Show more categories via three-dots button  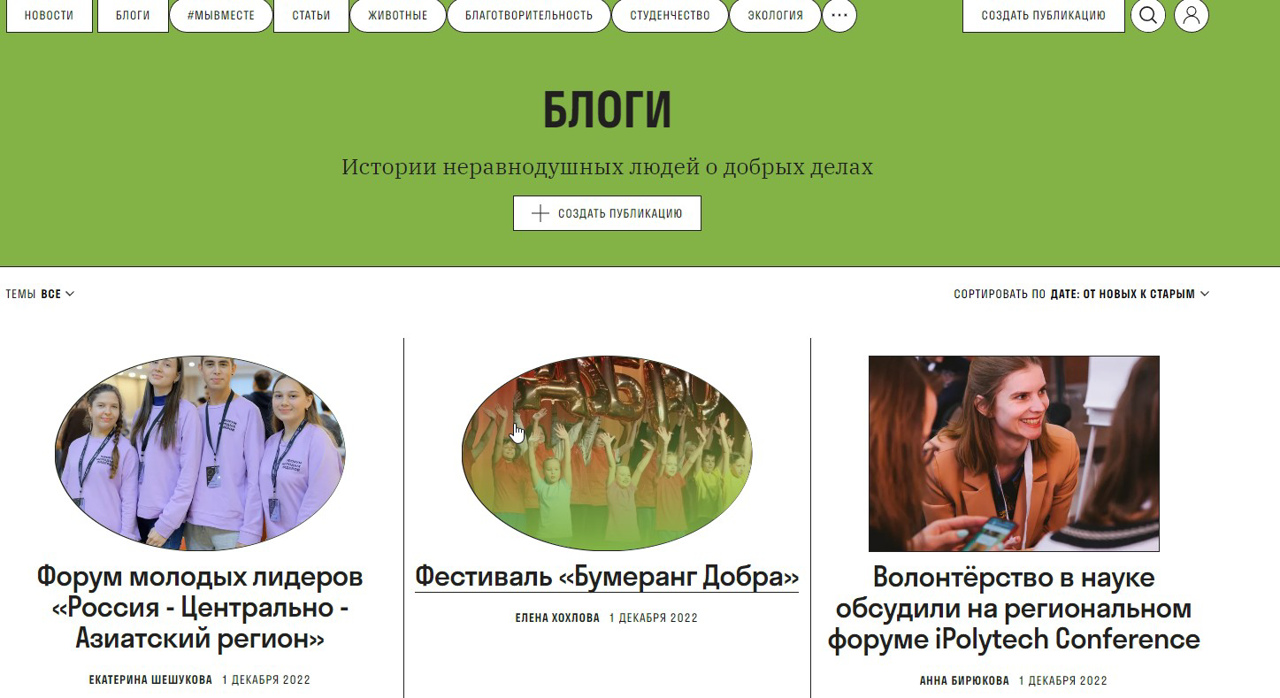click(x=840, y=15)
